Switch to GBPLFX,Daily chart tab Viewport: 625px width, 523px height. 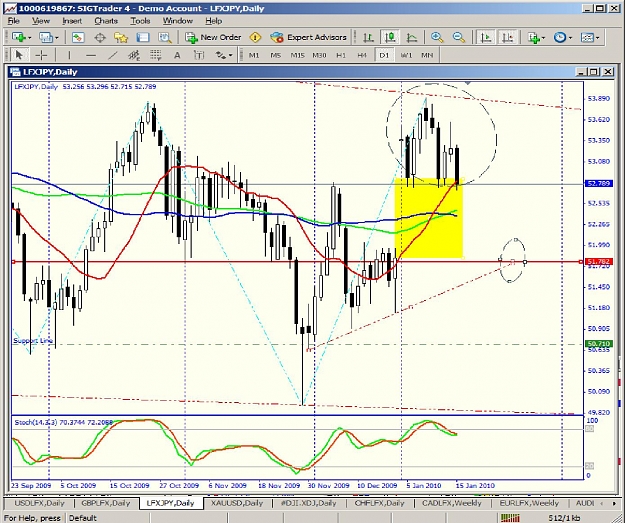coord(106,503)
